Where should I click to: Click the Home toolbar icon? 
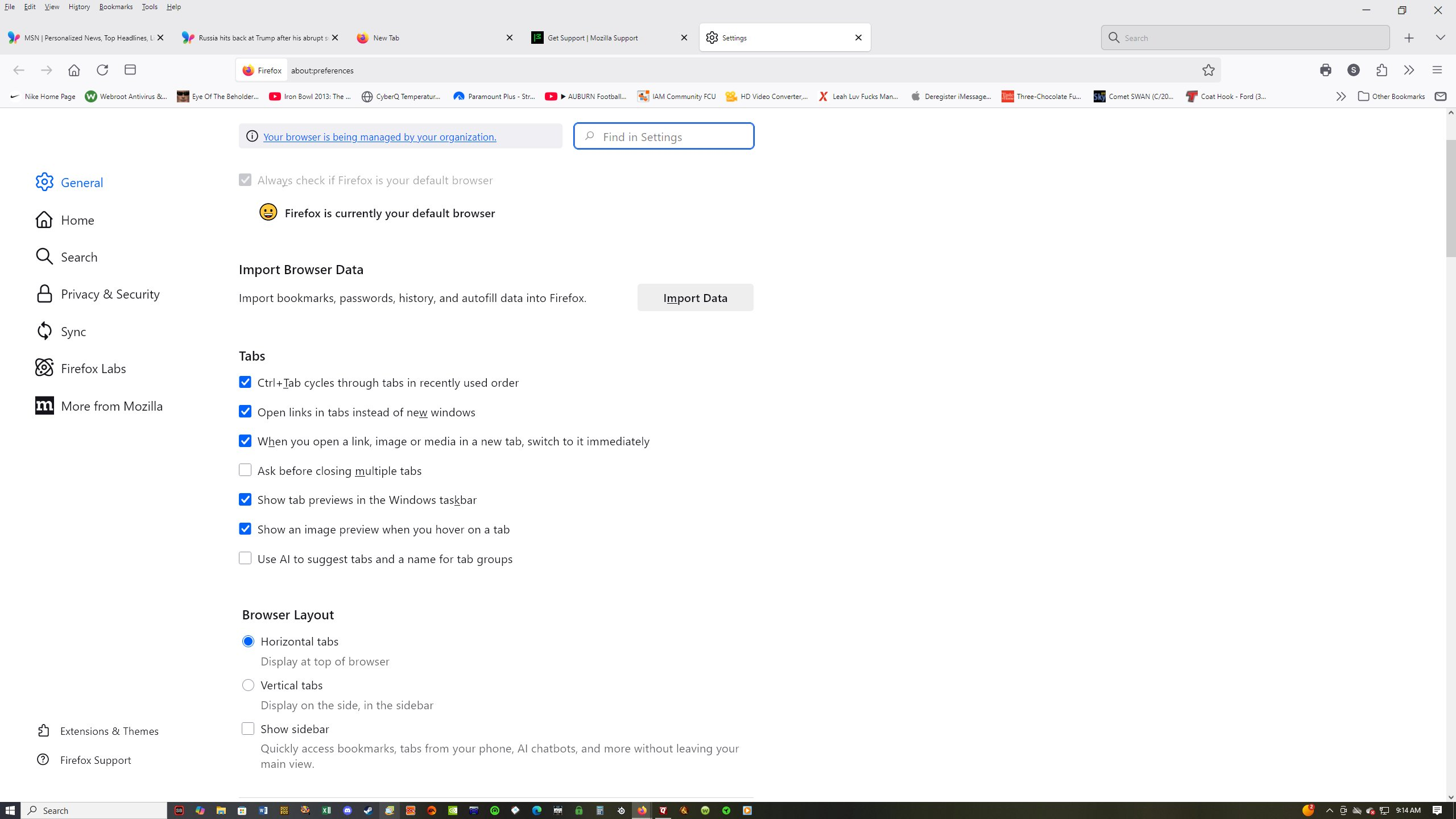click(x=74, y=70)
